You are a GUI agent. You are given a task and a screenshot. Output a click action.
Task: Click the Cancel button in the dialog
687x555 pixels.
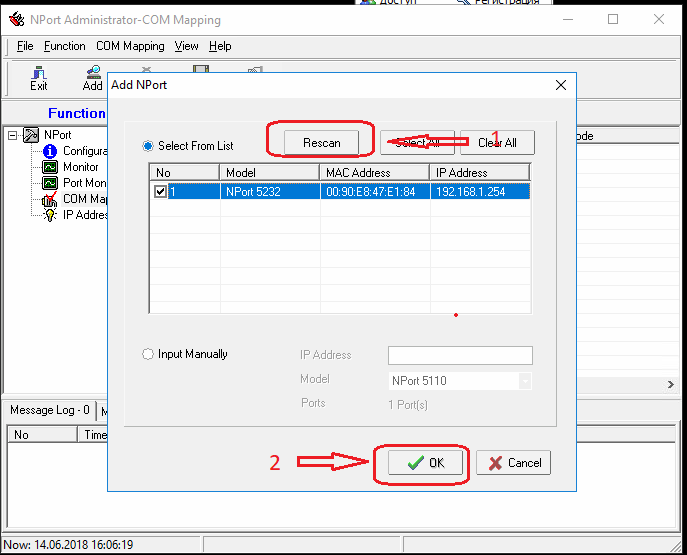[x=513, y=463]
